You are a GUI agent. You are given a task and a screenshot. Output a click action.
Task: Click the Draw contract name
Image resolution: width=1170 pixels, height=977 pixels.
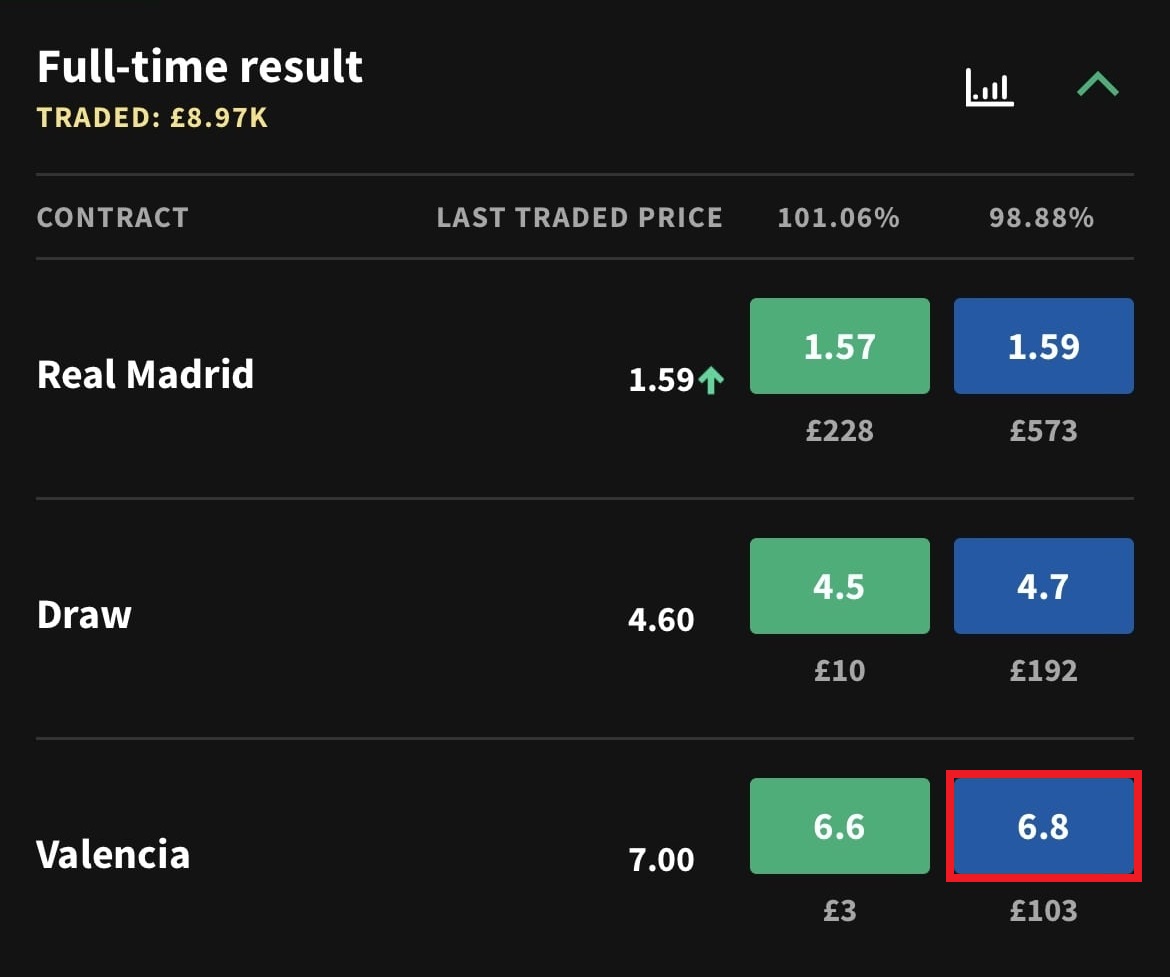(84, 615)
